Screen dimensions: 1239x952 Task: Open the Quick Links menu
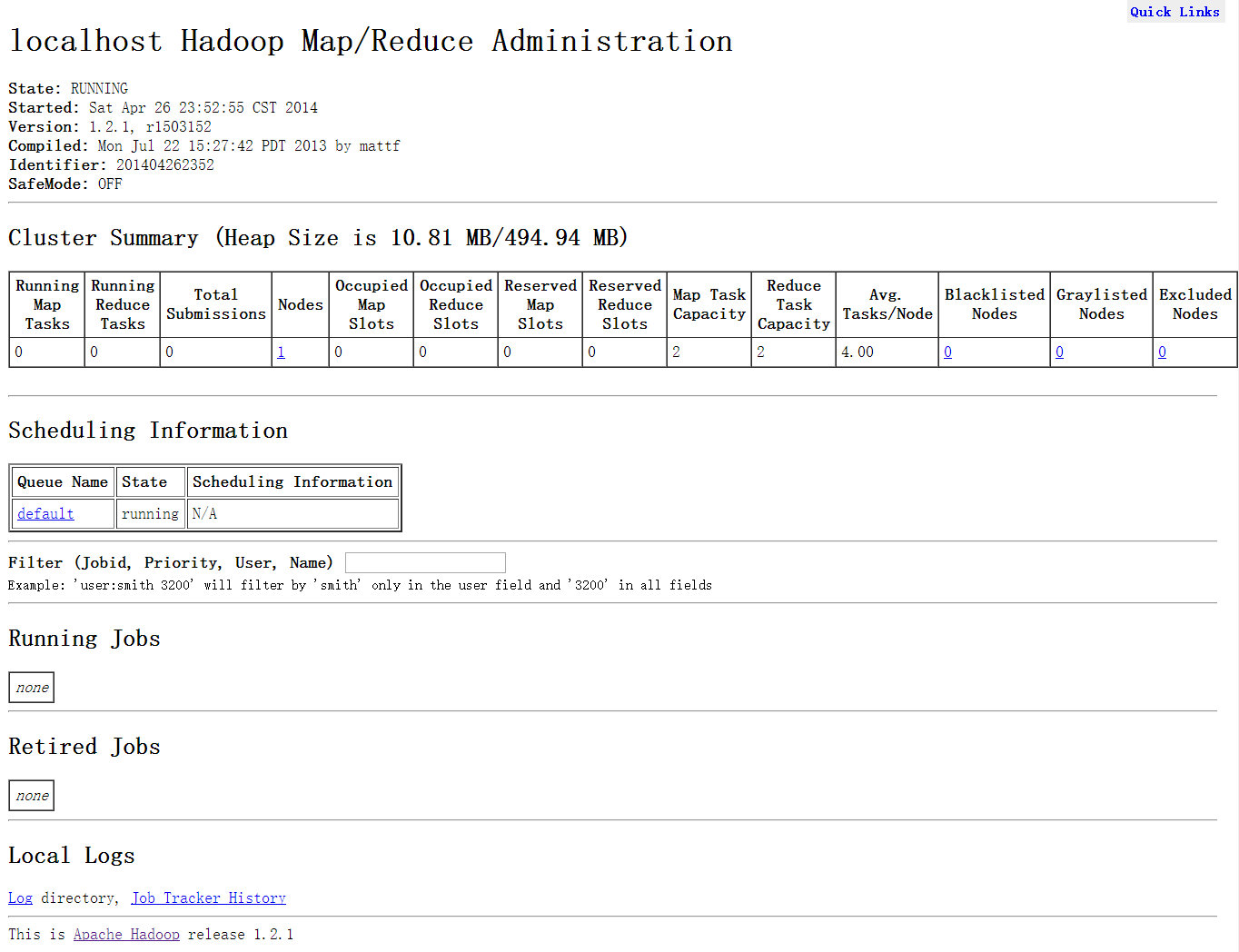pyautogui.click(x=1174, y=12)
